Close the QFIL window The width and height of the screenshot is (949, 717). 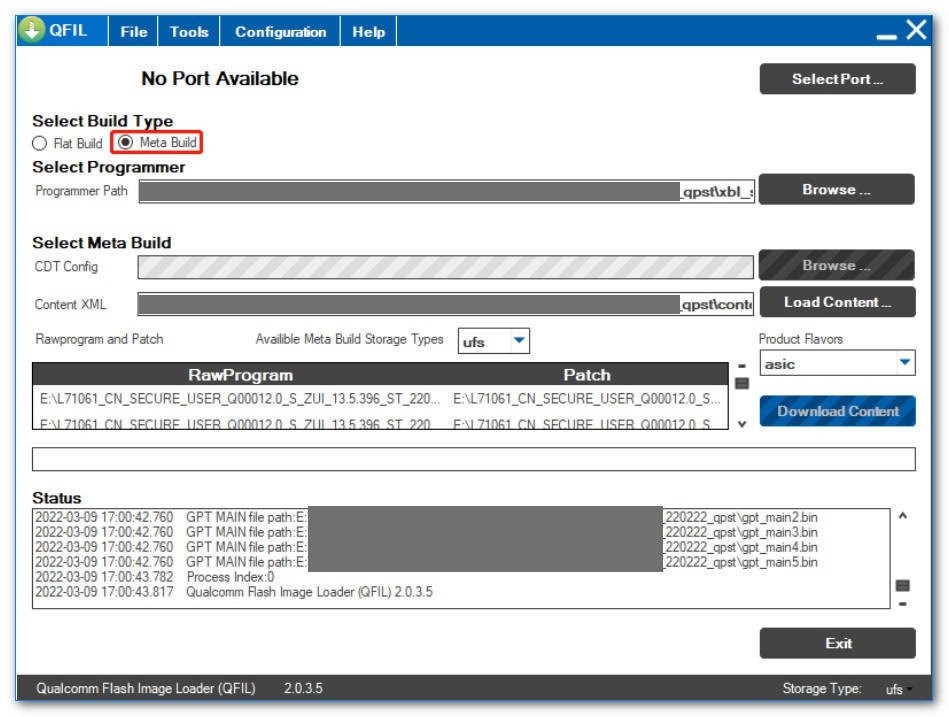click(916, 29)
